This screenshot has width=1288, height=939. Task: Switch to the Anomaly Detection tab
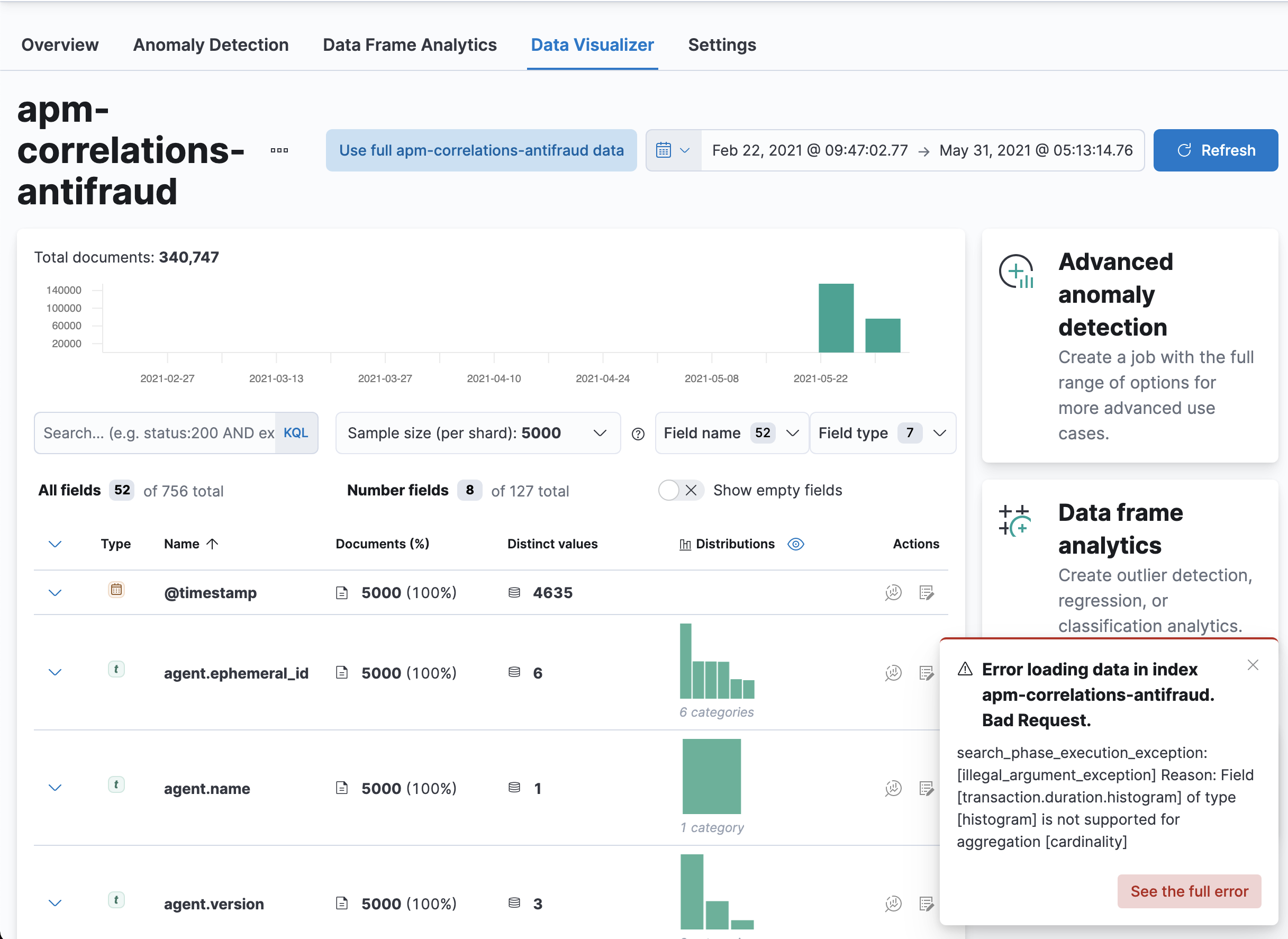click(x=211, y=45)
